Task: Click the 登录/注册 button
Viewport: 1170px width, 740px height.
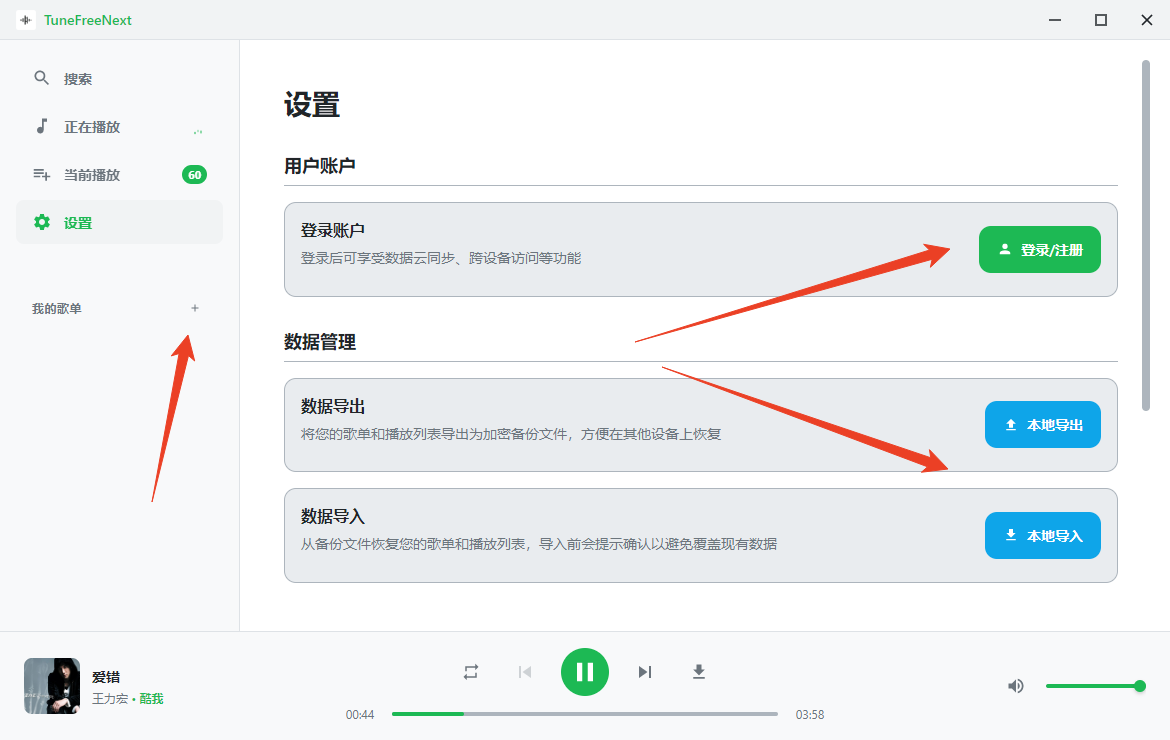Action: (1039, 250)
